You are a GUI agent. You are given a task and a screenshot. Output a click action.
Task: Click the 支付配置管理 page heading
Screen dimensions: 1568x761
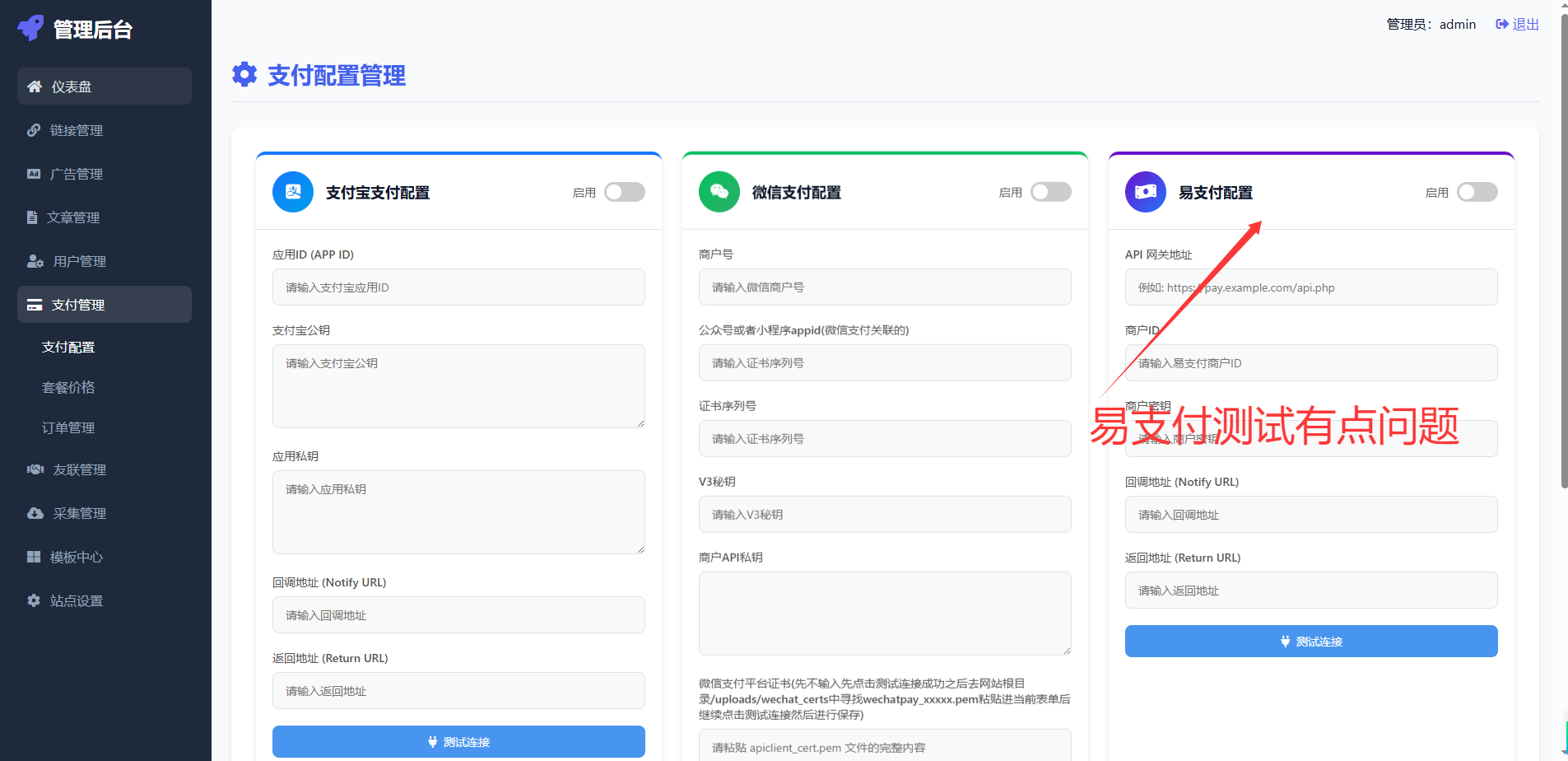337,76
